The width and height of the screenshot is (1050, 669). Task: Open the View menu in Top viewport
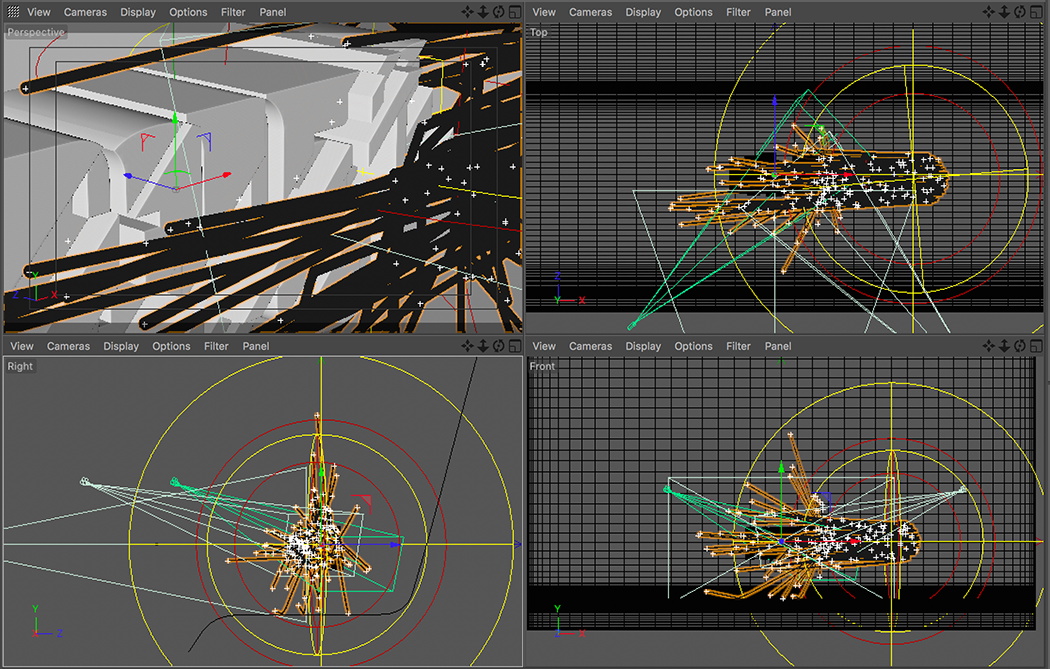click(x=544, y=12)
